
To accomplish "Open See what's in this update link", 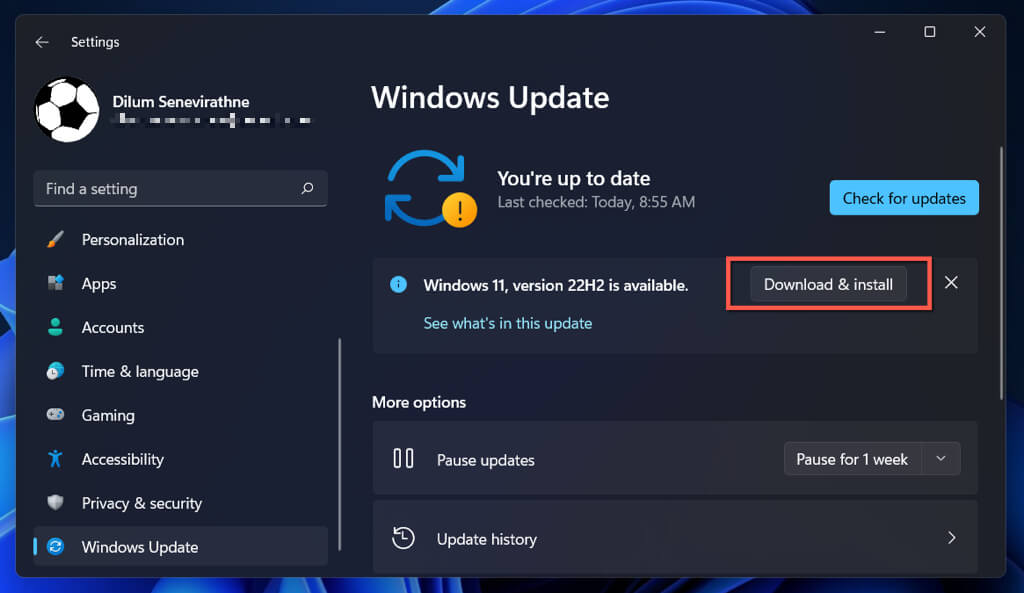I will tap(507, 323).
